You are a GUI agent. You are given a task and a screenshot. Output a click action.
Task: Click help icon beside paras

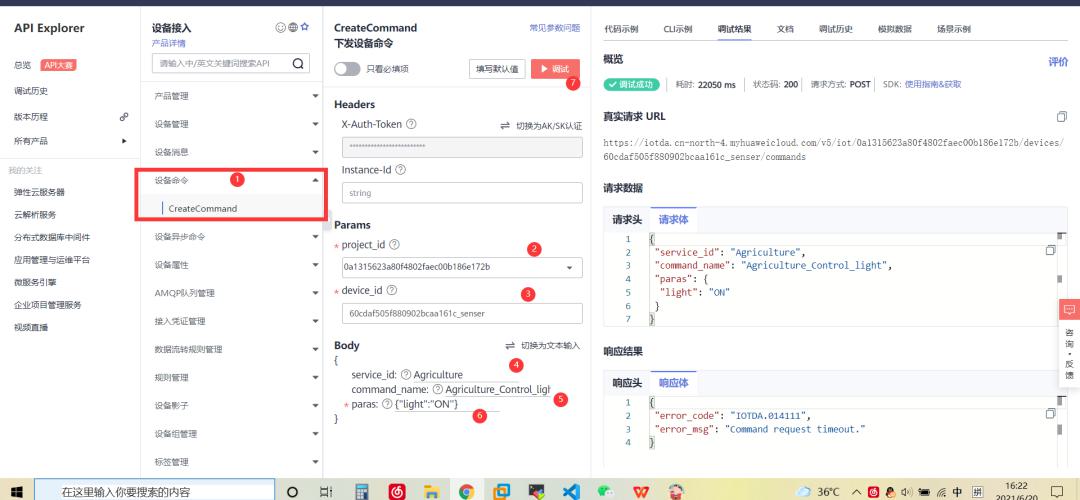pyautogui.click(x=387, y=404)
